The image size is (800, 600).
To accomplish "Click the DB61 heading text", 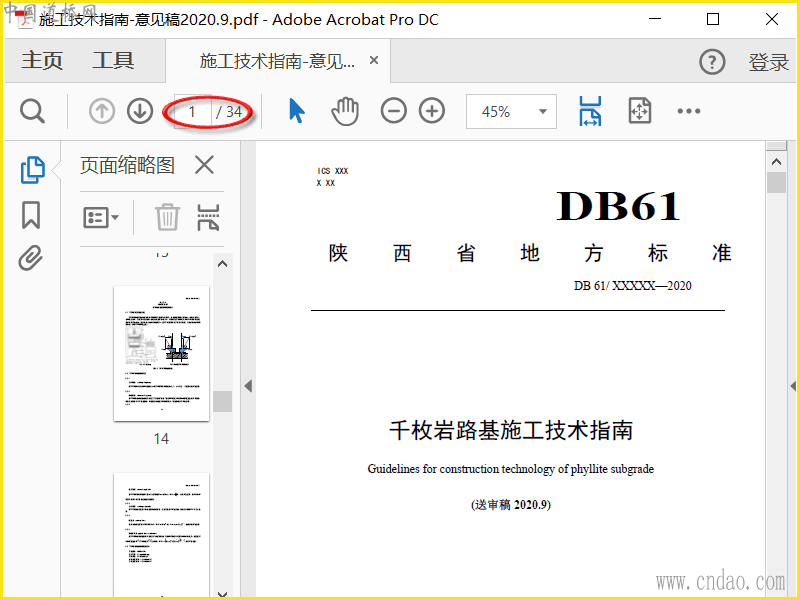I will [x=618, y=206].
